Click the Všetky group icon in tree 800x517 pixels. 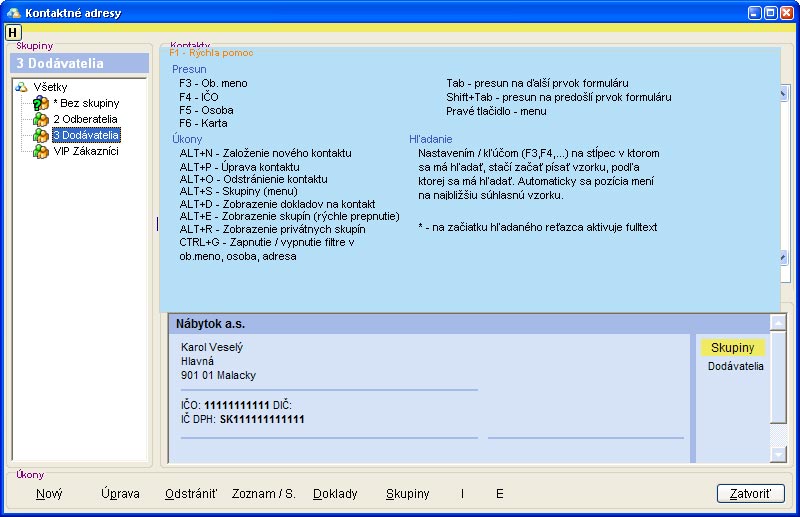click(21, 87)
